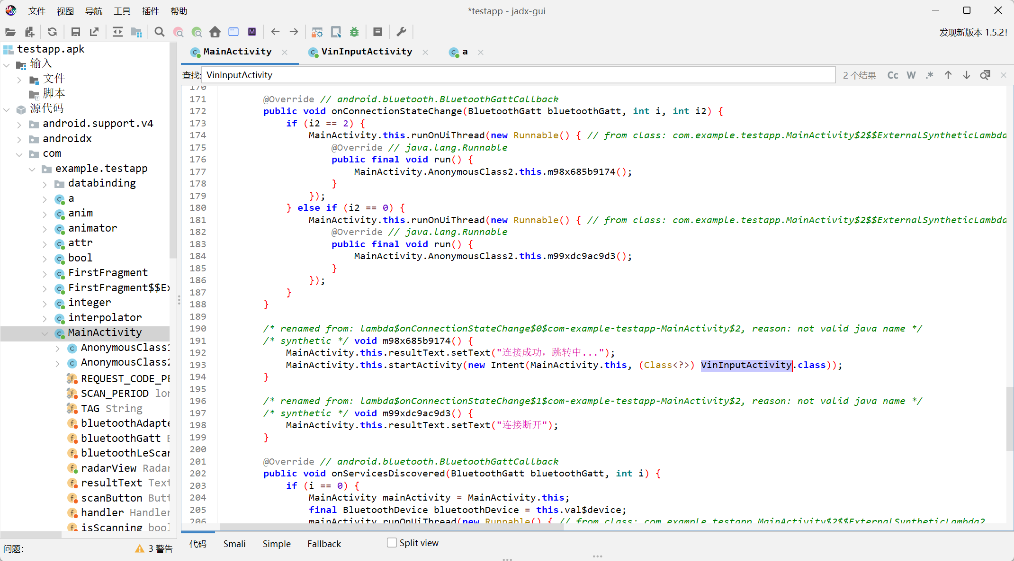Collapse the com package node

[x=19, y=154]
